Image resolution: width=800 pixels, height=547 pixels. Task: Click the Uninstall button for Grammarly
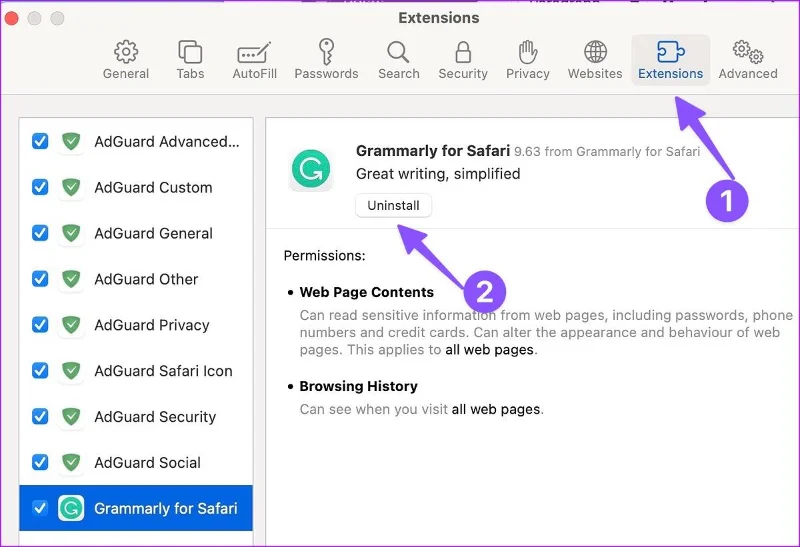tap(393, 205)
